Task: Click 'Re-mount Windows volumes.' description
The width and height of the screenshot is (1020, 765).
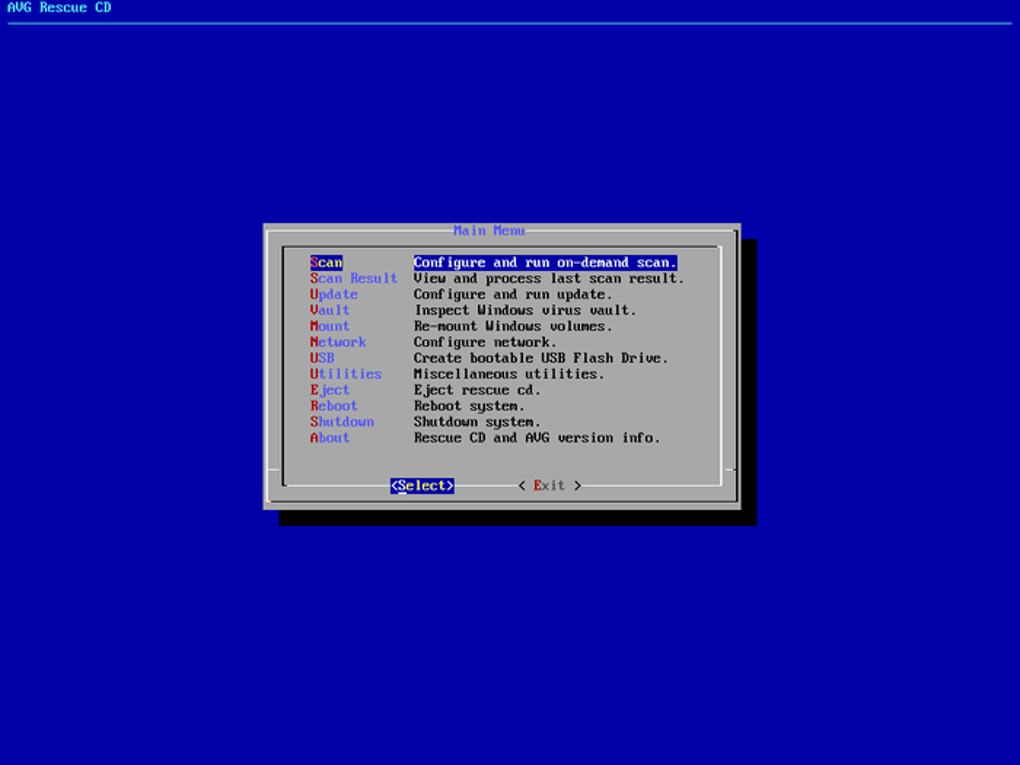Action: point(513,327)
